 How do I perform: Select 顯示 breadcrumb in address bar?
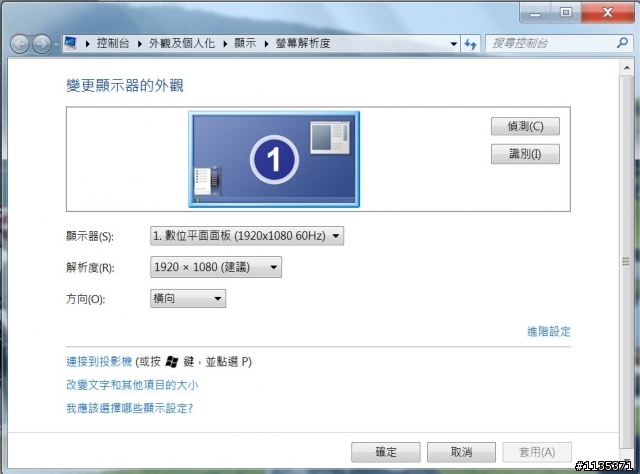pos(245,43)
